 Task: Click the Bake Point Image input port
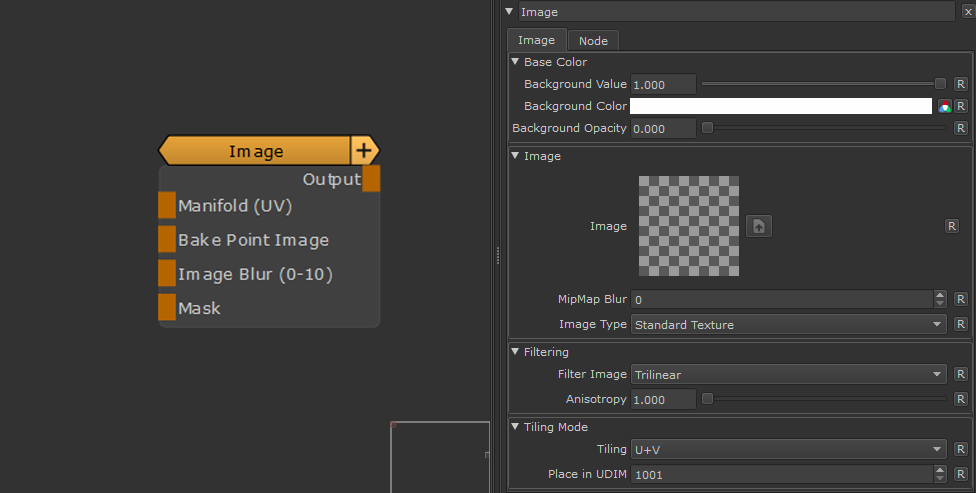[x=167, y=240]
